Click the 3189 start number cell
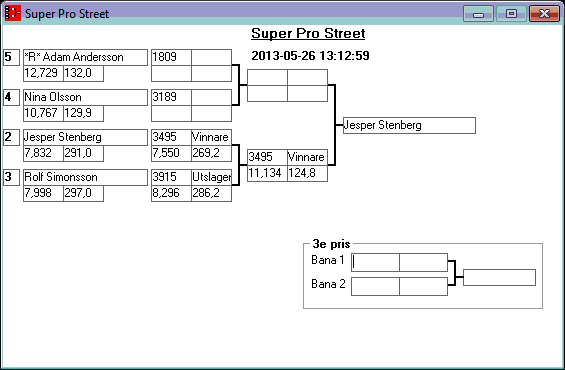The width and height of the screenshot is (565, 370). [171, 97]
